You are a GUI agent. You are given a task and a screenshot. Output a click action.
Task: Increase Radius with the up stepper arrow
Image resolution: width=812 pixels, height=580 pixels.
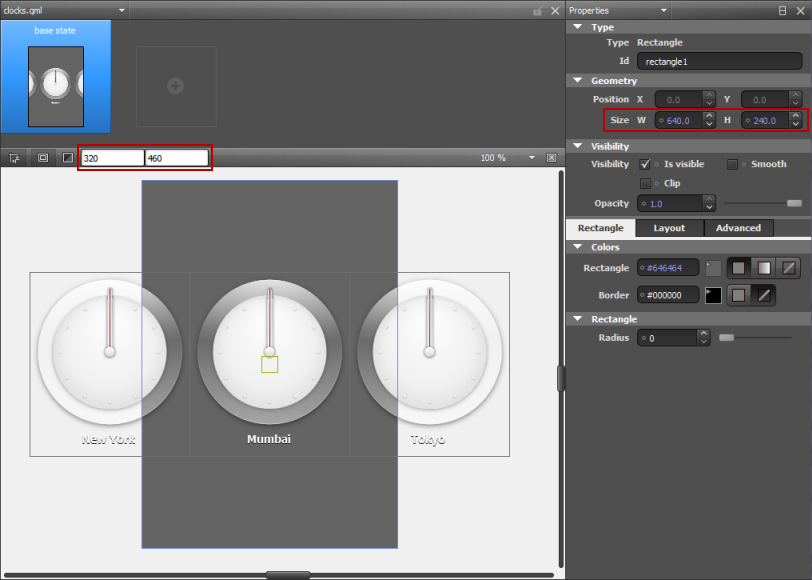point(703,334)
